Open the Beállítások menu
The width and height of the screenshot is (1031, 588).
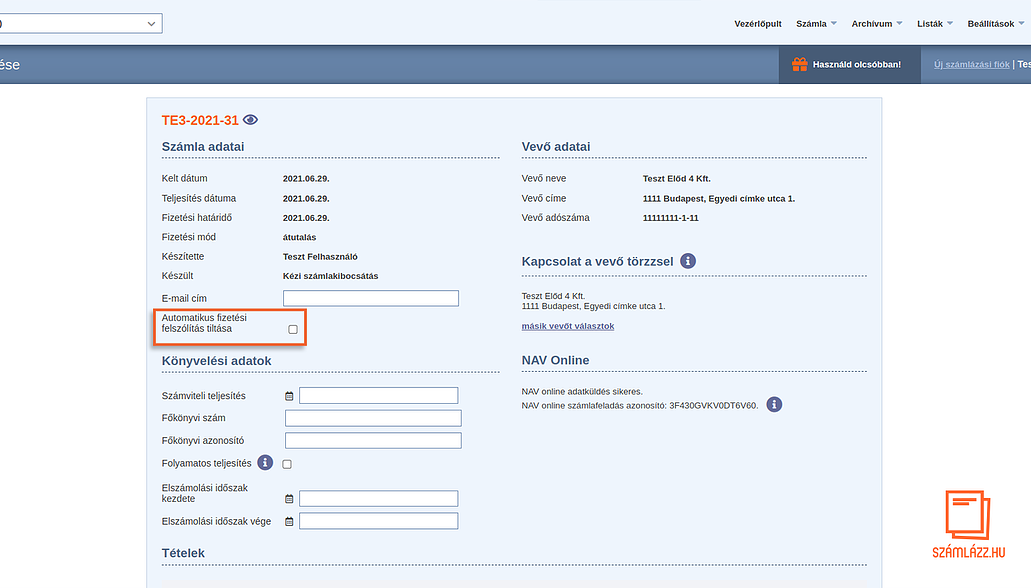point(995,23)
